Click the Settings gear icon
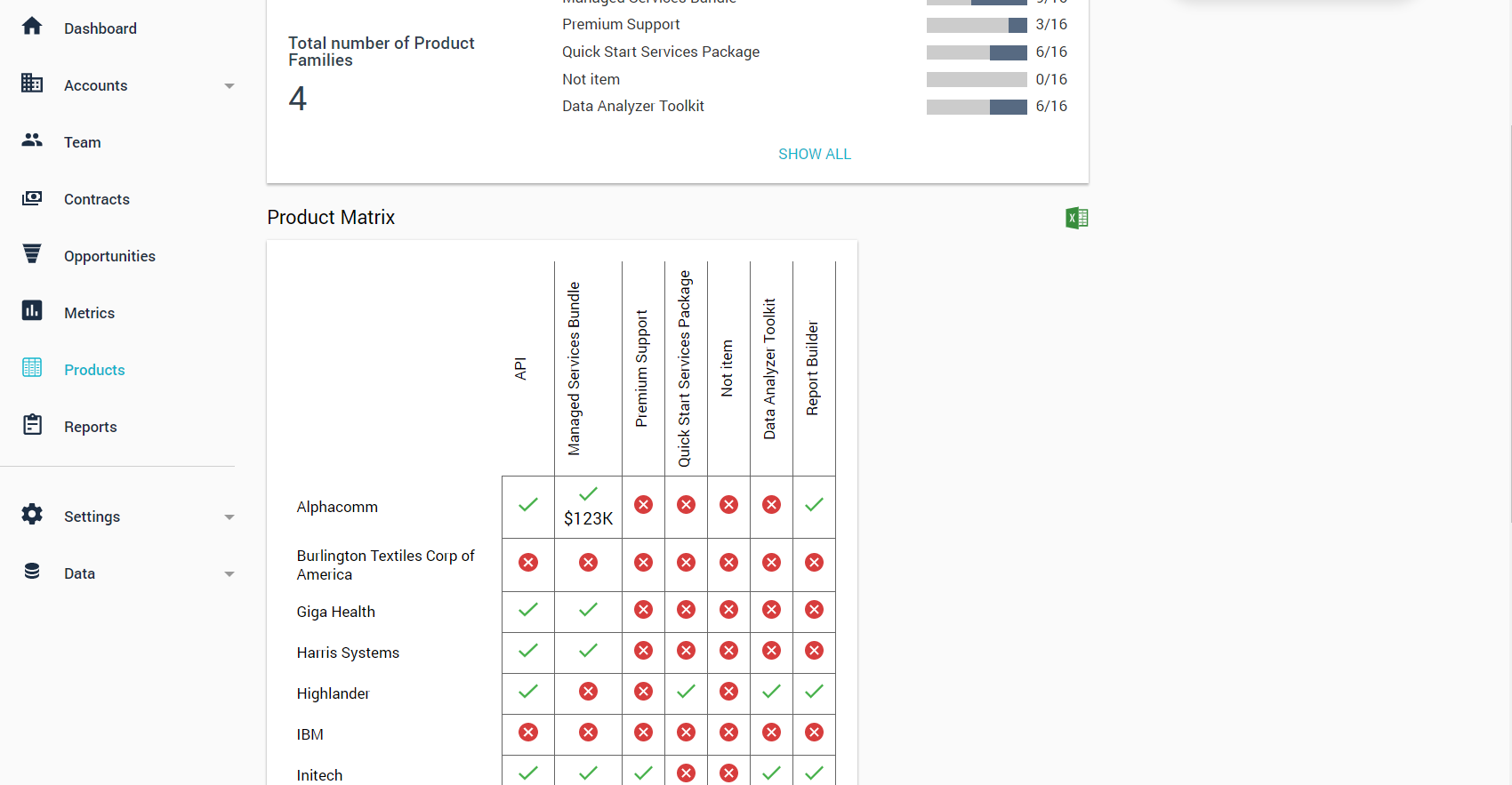Screen dimensions: 1512x785 click(32, 515)
